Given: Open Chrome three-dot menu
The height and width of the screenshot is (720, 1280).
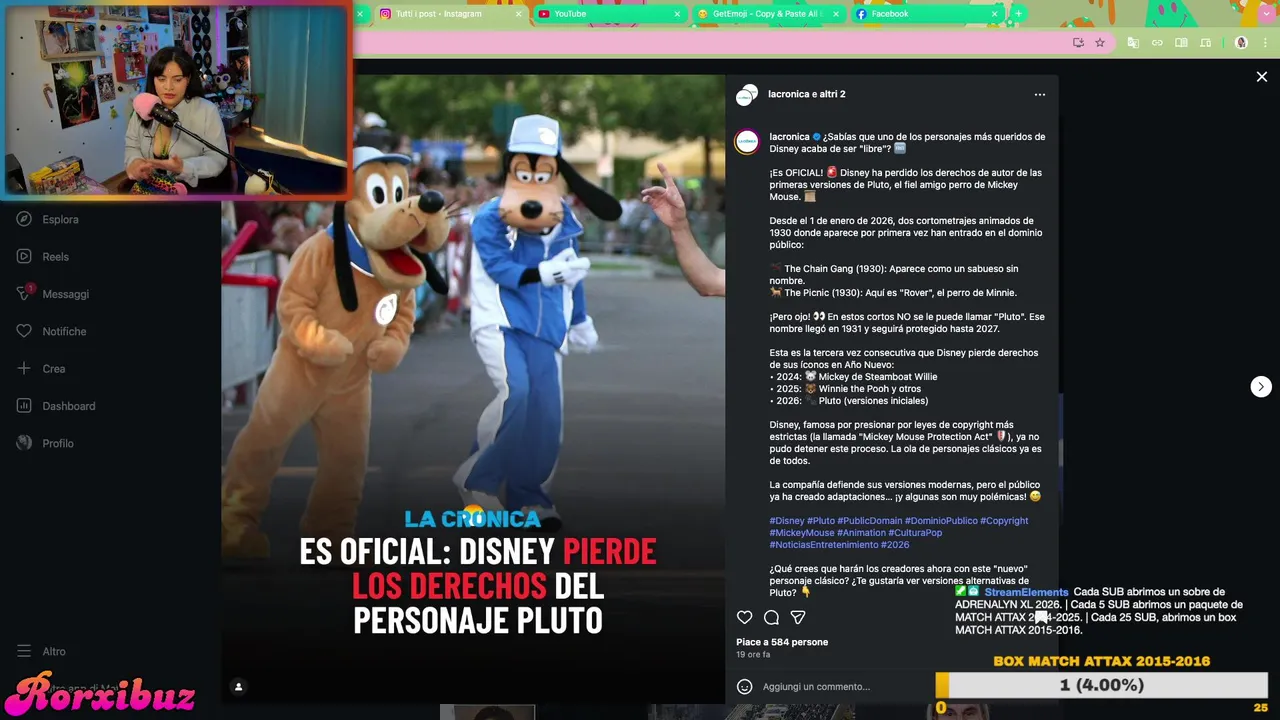Looking at the screenshot, I should click(x=1267, y=43).
